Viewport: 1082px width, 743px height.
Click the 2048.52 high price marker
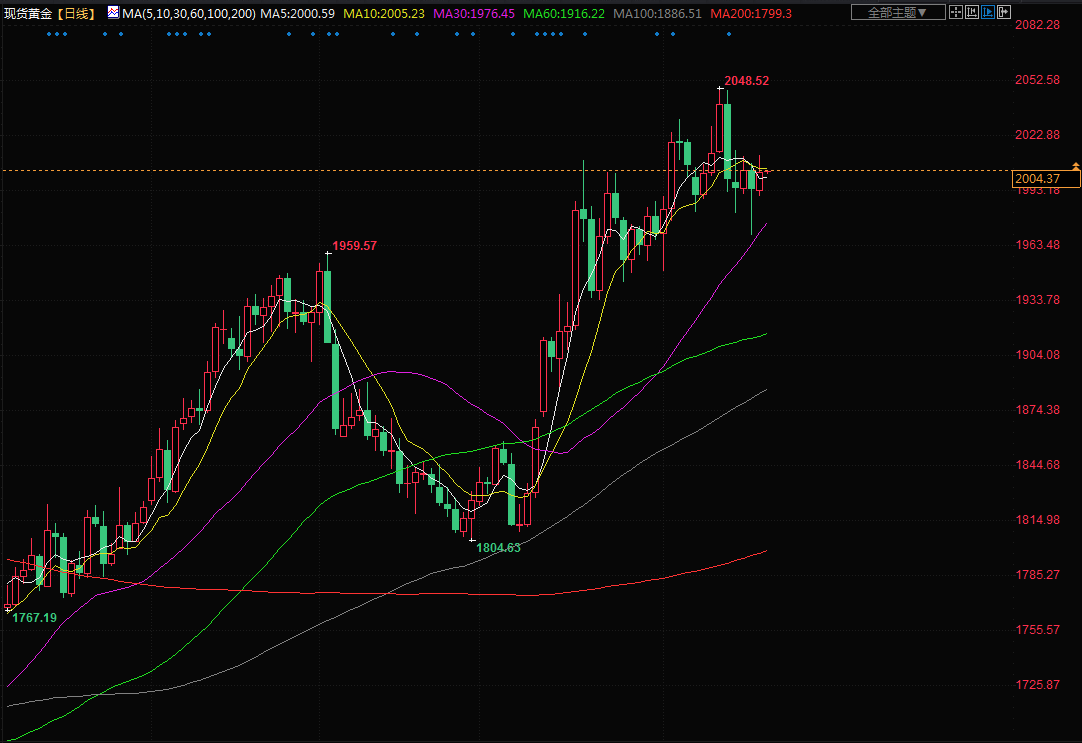(x=747, y=81)
